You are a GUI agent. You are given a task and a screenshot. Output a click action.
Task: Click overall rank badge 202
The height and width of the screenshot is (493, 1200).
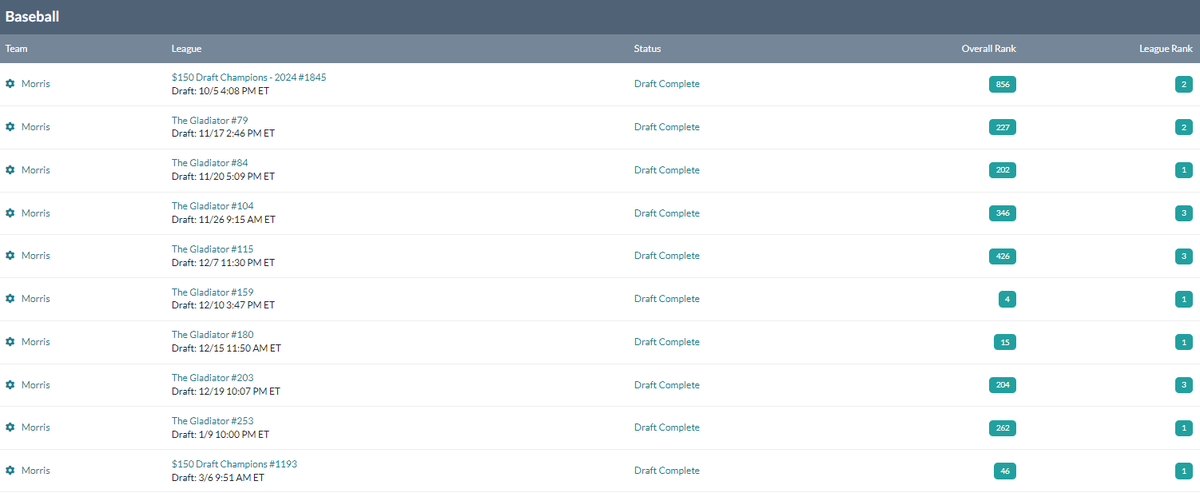click(x=1002, y=171)
